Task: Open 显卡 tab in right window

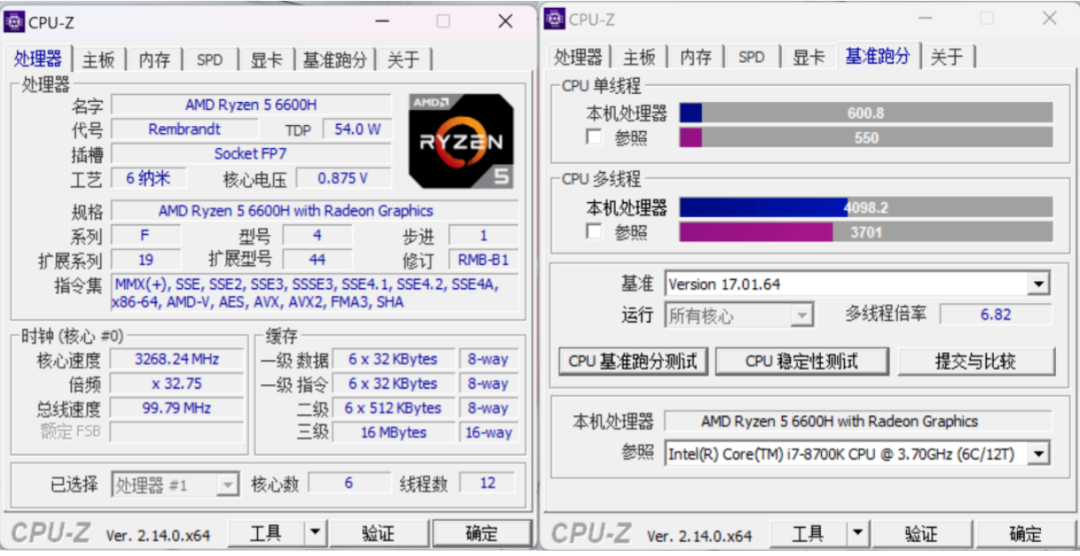Action: tap(808, 57)
